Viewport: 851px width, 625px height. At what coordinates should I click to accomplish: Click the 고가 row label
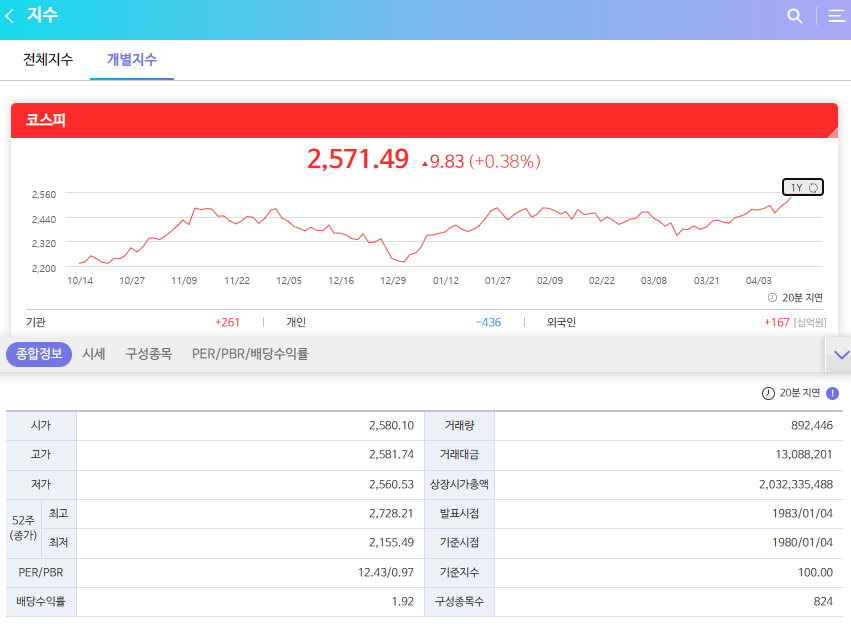point(41,455)
